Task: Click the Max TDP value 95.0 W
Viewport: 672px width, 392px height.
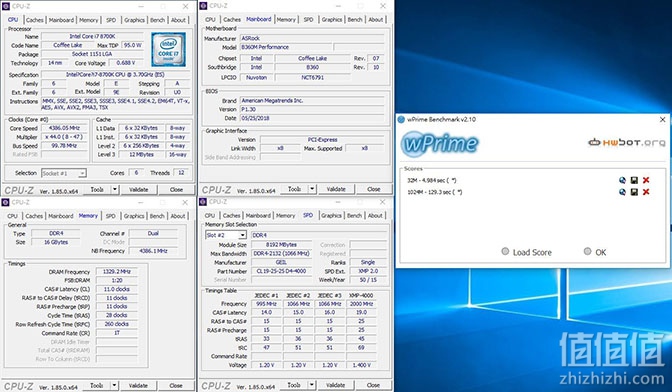Action: point(132,45)
